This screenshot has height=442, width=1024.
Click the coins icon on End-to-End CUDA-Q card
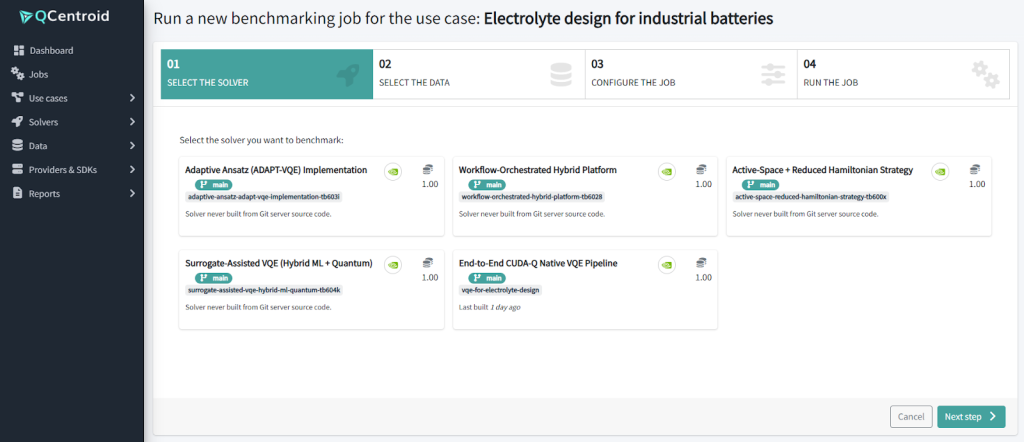click(702, 262)
